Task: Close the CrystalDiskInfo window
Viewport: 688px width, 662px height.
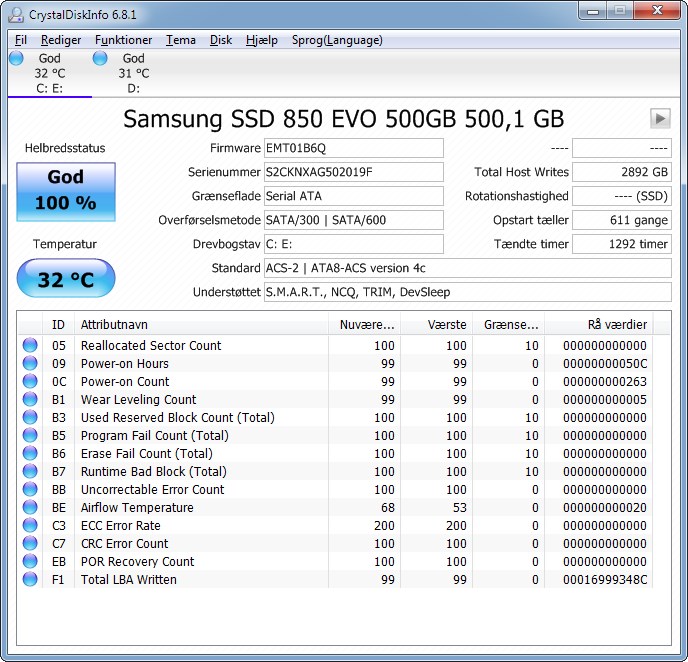Action: click(x=657, y=11)
